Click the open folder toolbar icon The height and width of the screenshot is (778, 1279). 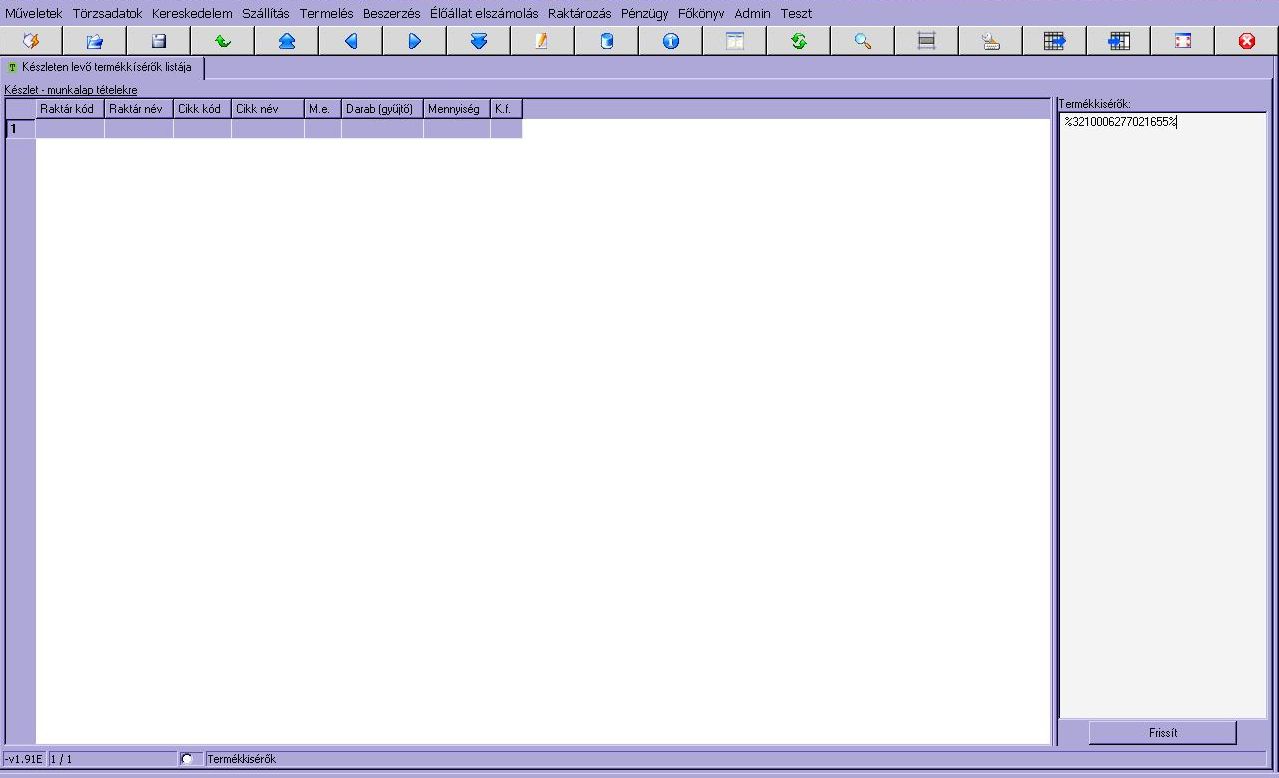point(95,41)
